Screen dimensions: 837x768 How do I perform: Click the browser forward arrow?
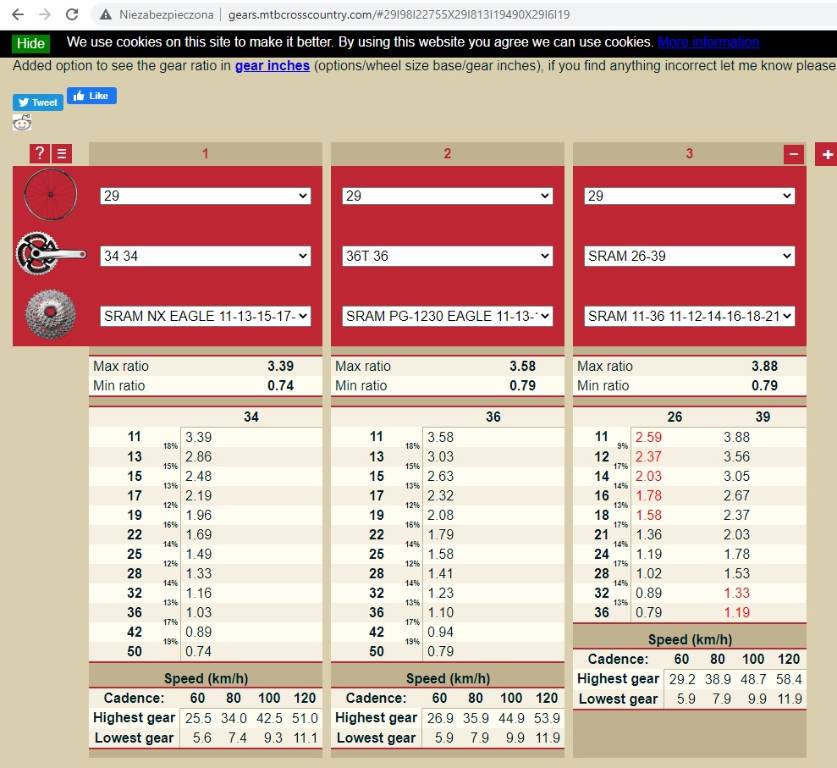pos(45,14)
